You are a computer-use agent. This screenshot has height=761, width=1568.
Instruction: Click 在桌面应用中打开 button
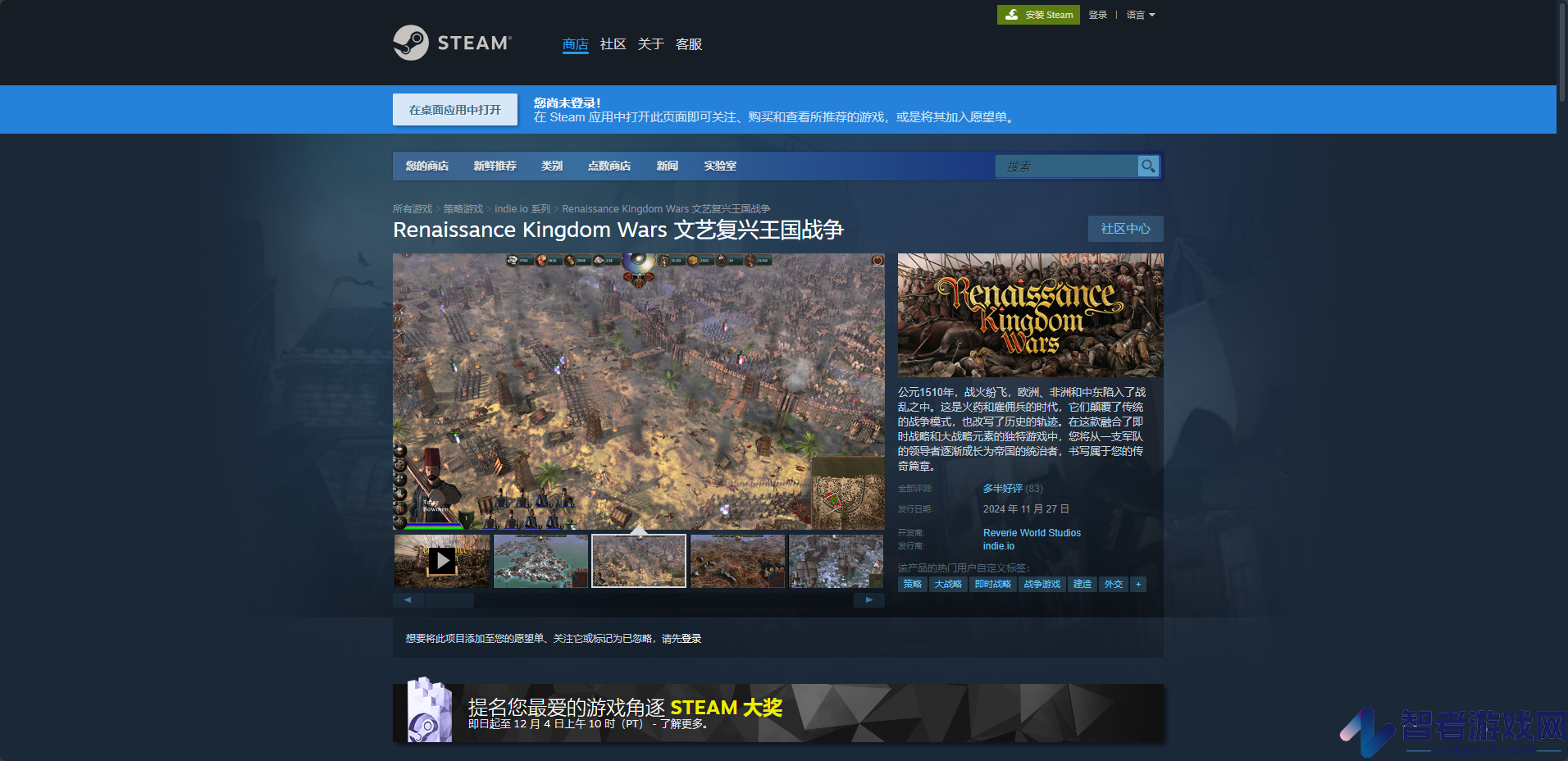tap(455, 110)
